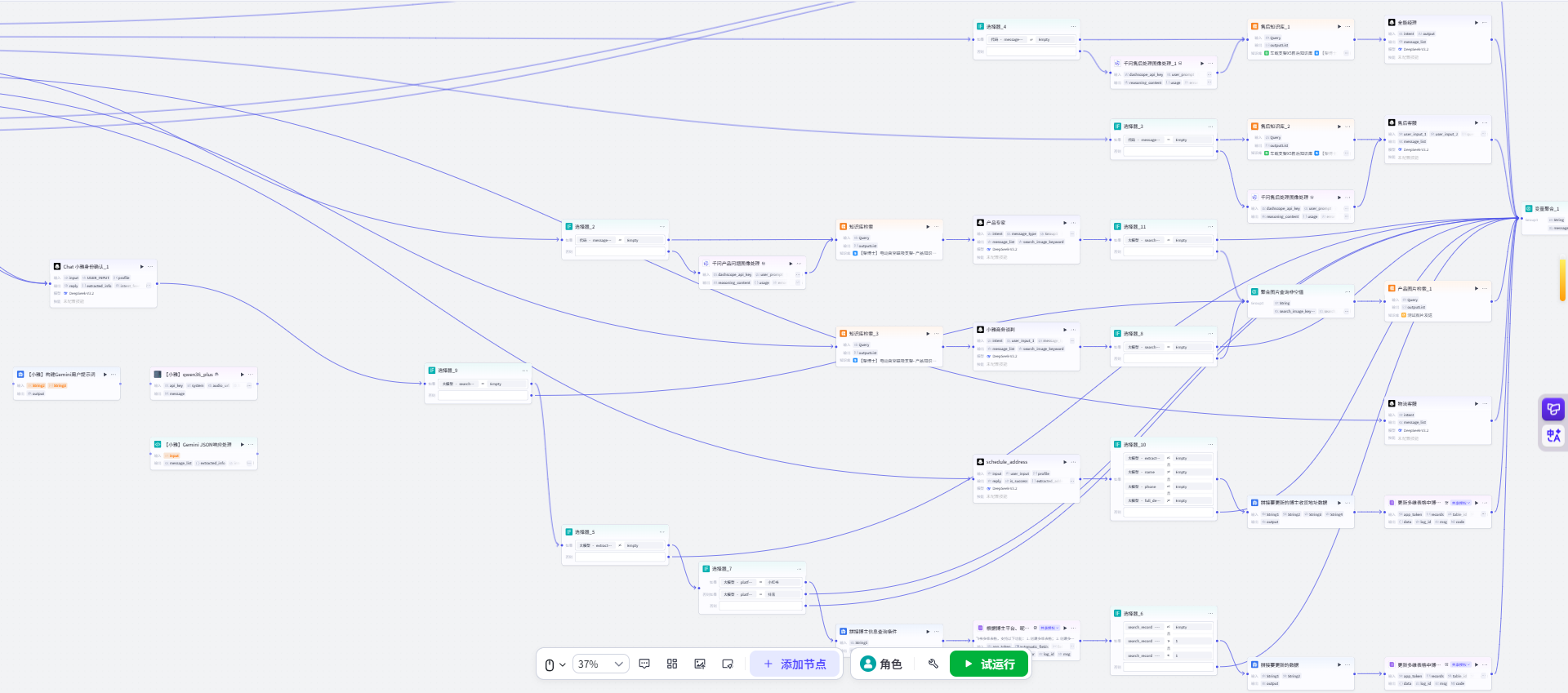Click the green 试运行 test run button
The image size is (1568, 693).
point(989,664)
